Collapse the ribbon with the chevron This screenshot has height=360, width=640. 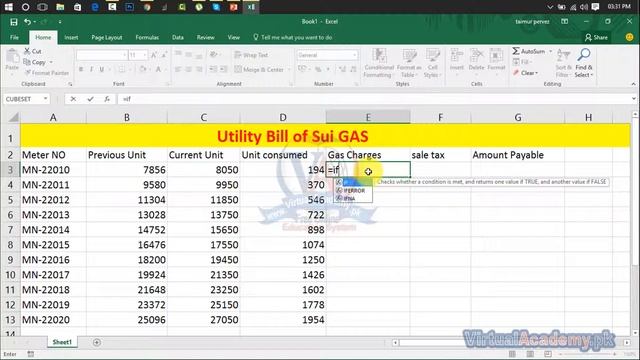pyautogui.click(x=633, y=84)
